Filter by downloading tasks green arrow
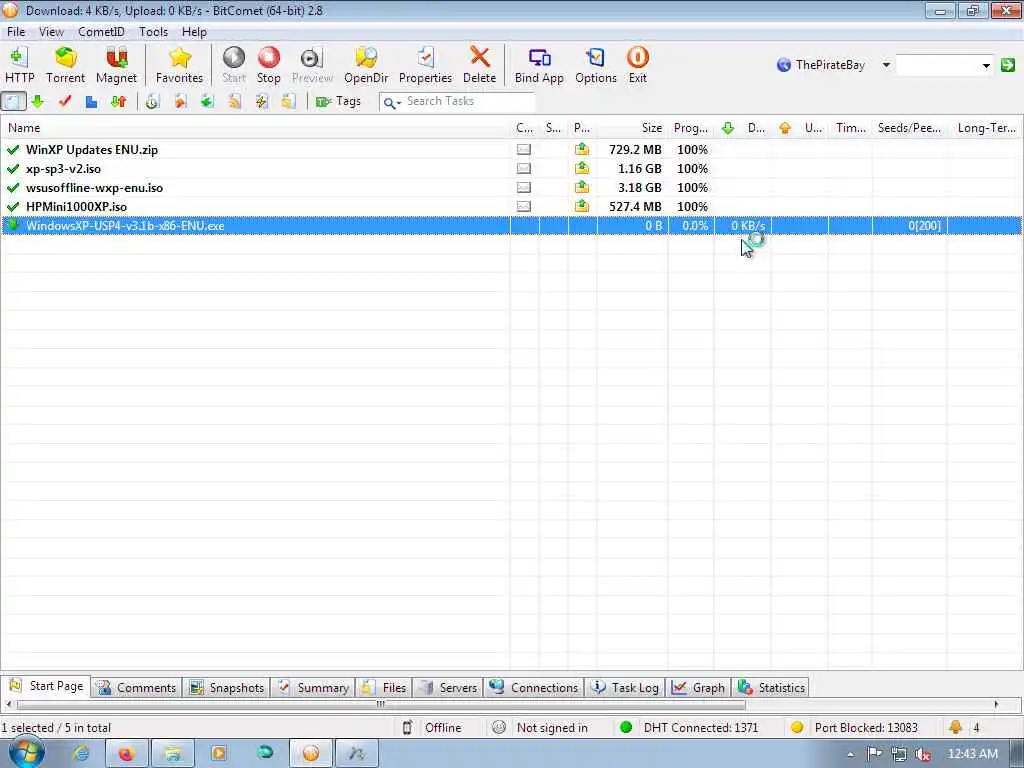The width and height of the screenshot is (1024, 768). [x=38, y=101]
